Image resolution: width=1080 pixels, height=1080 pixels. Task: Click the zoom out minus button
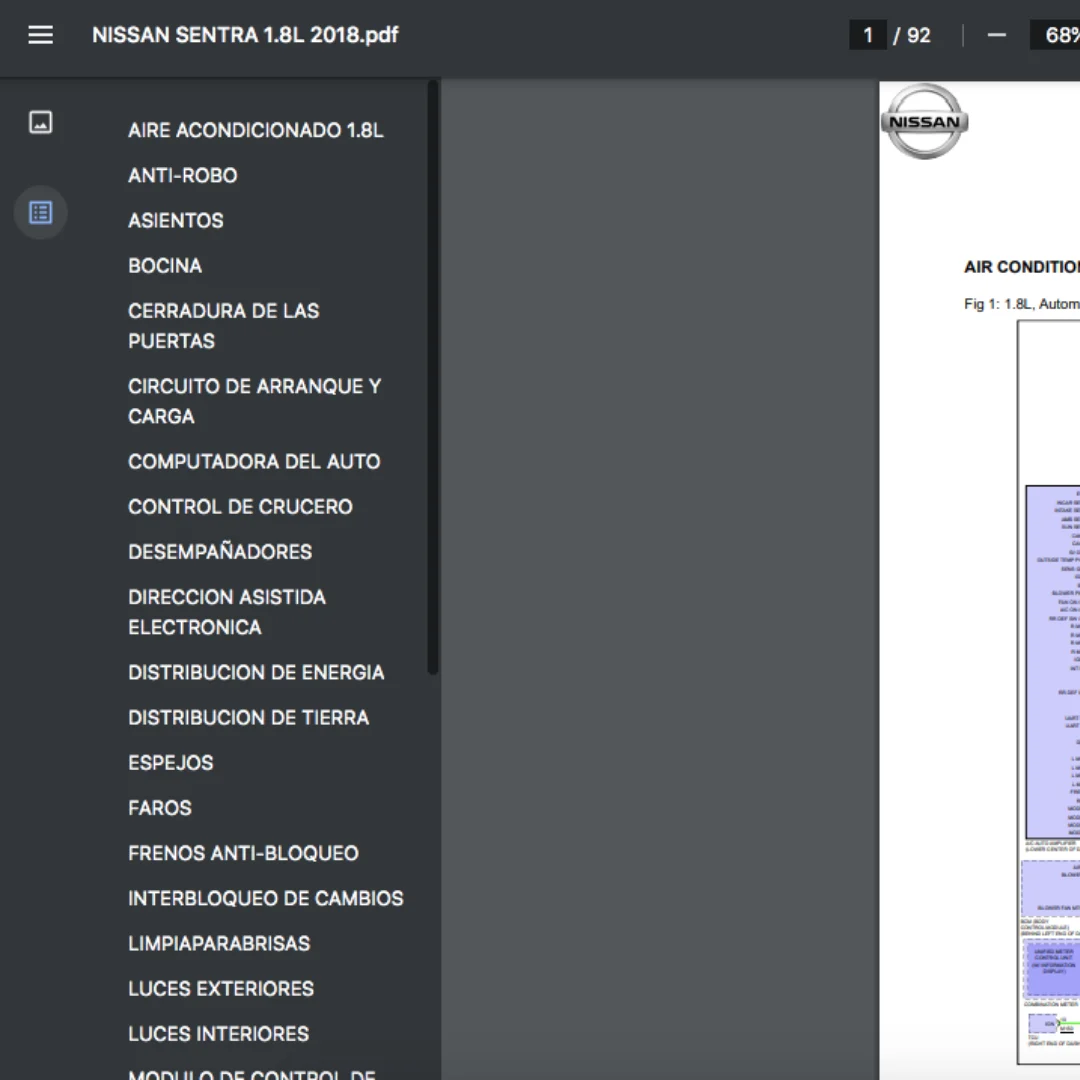pyautogui.click(x=997, y=35)
